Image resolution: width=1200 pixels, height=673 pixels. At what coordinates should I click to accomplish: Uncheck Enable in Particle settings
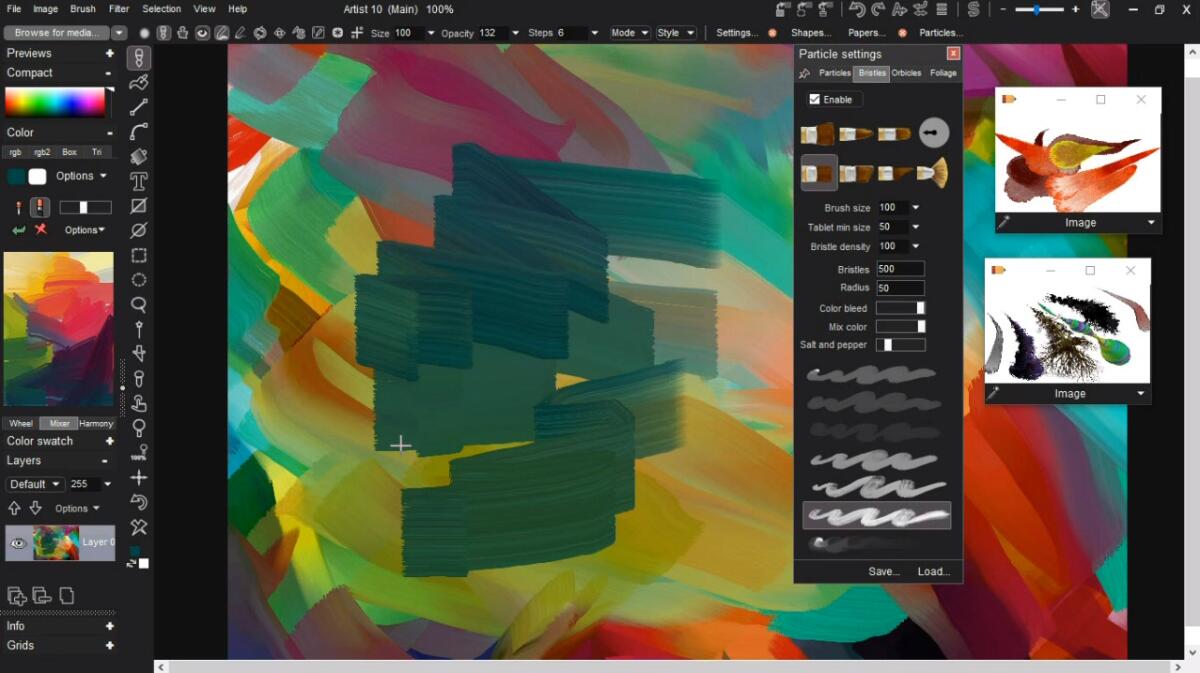tap(816, 99)
